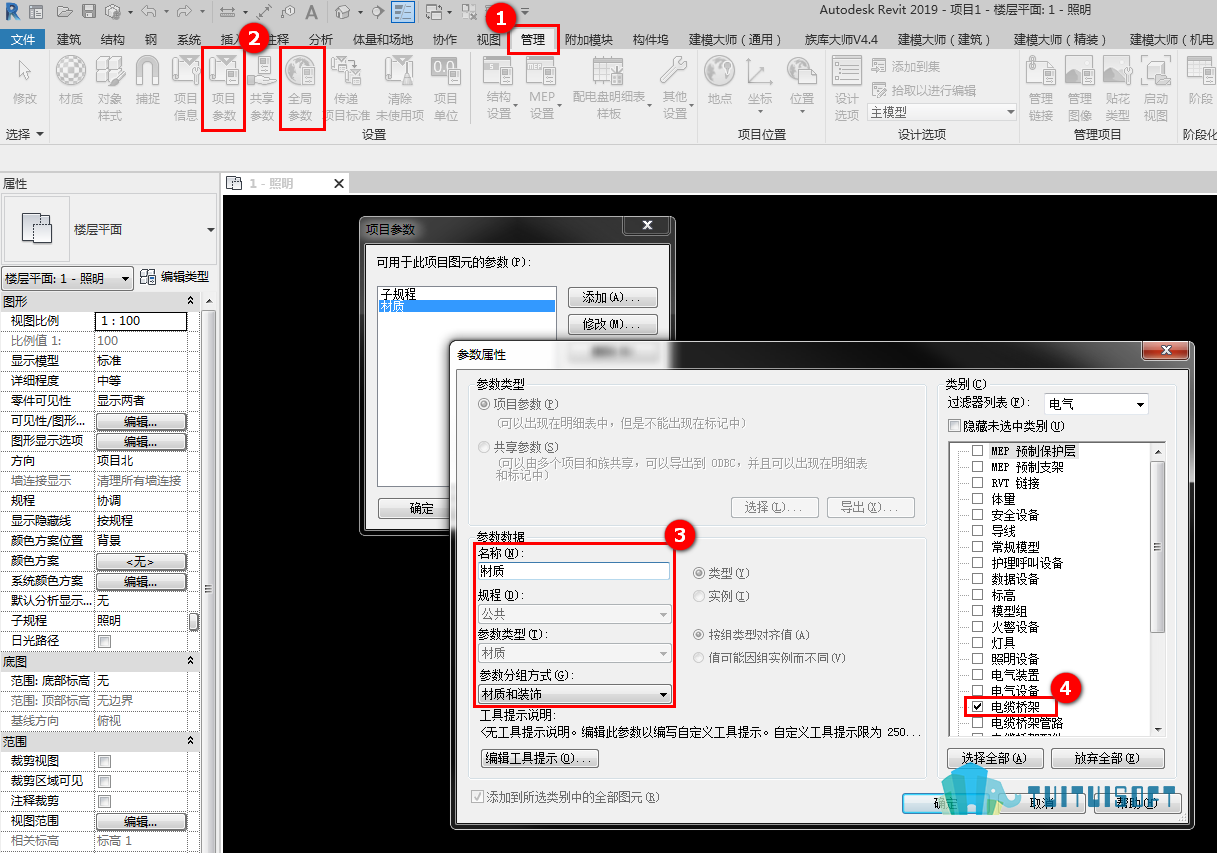Click Transfer Project Standards (传递项目标准)
The image size is (1217, 853).
click(x=346, y=88)
